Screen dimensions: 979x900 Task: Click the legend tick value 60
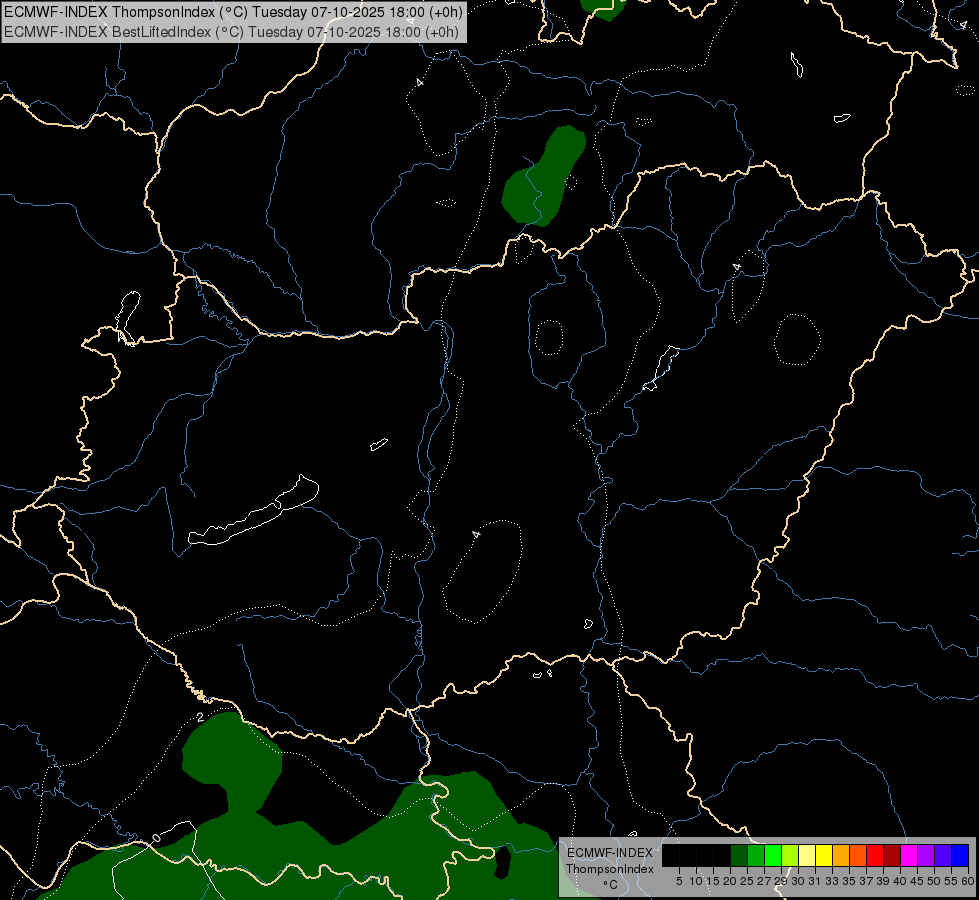[x=968, y=881]
